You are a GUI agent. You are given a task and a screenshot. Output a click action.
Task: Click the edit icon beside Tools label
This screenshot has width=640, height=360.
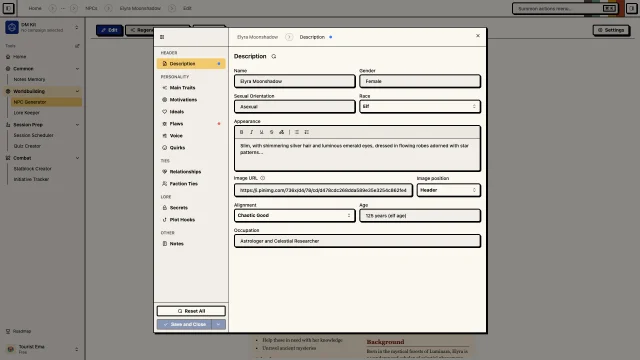[x=77, y=46]
